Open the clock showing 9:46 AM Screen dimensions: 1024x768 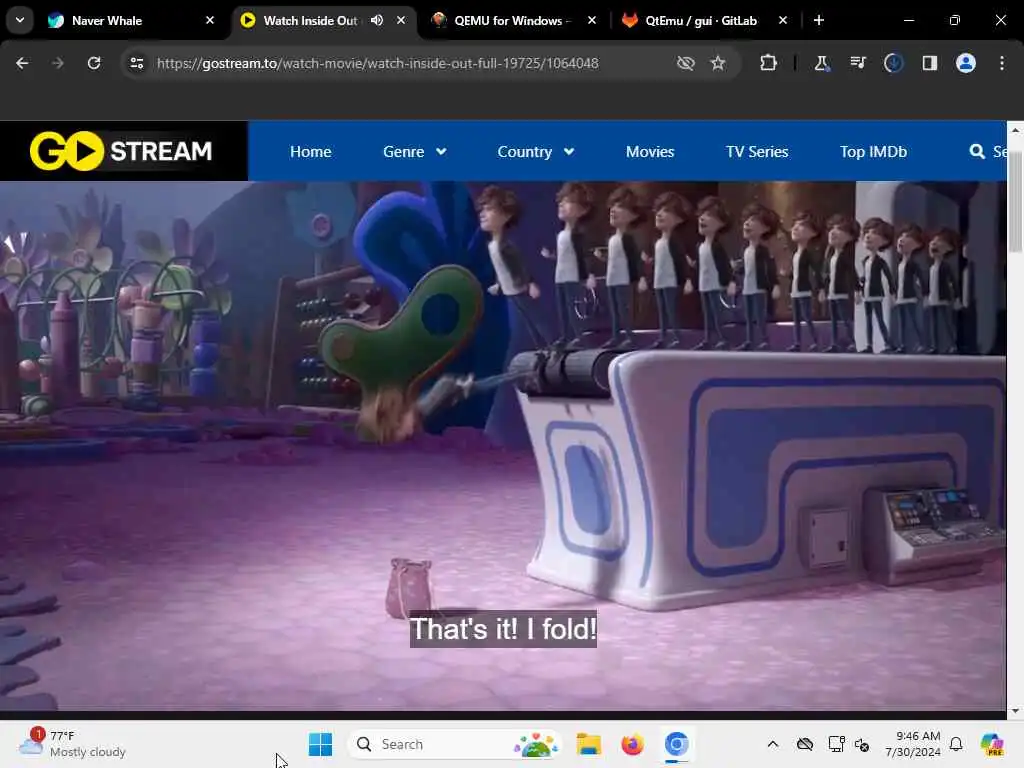[913, 744]
